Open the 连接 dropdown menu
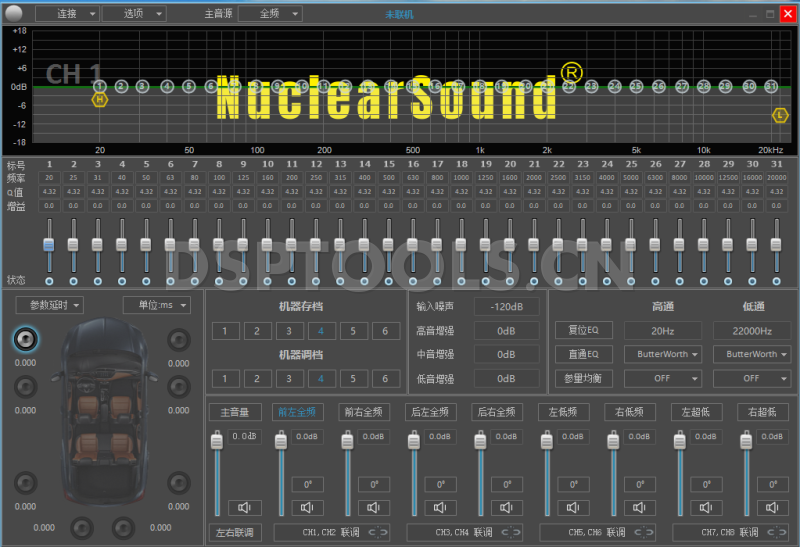Viewport: 800px width, 547px height. 67,14
